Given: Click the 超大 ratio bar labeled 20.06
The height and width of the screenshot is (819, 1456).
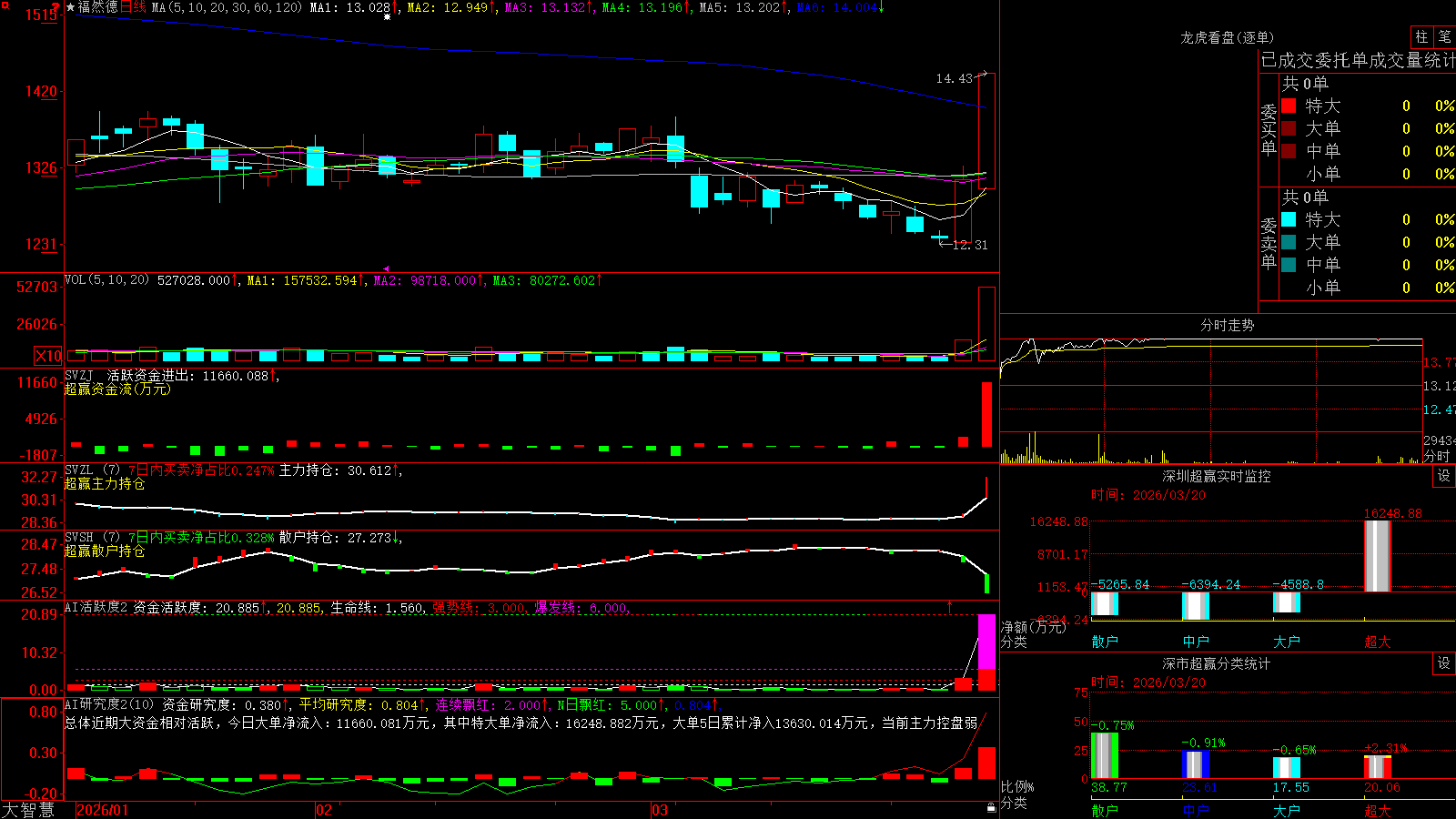Looking at the screenshot, I should pyautogui.click(x=1378, y=767).
